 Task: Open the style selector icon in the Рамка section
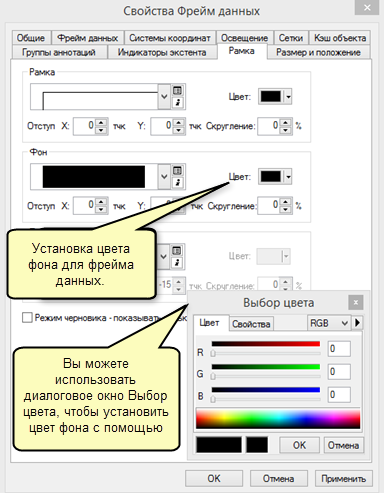pos(177,90)
